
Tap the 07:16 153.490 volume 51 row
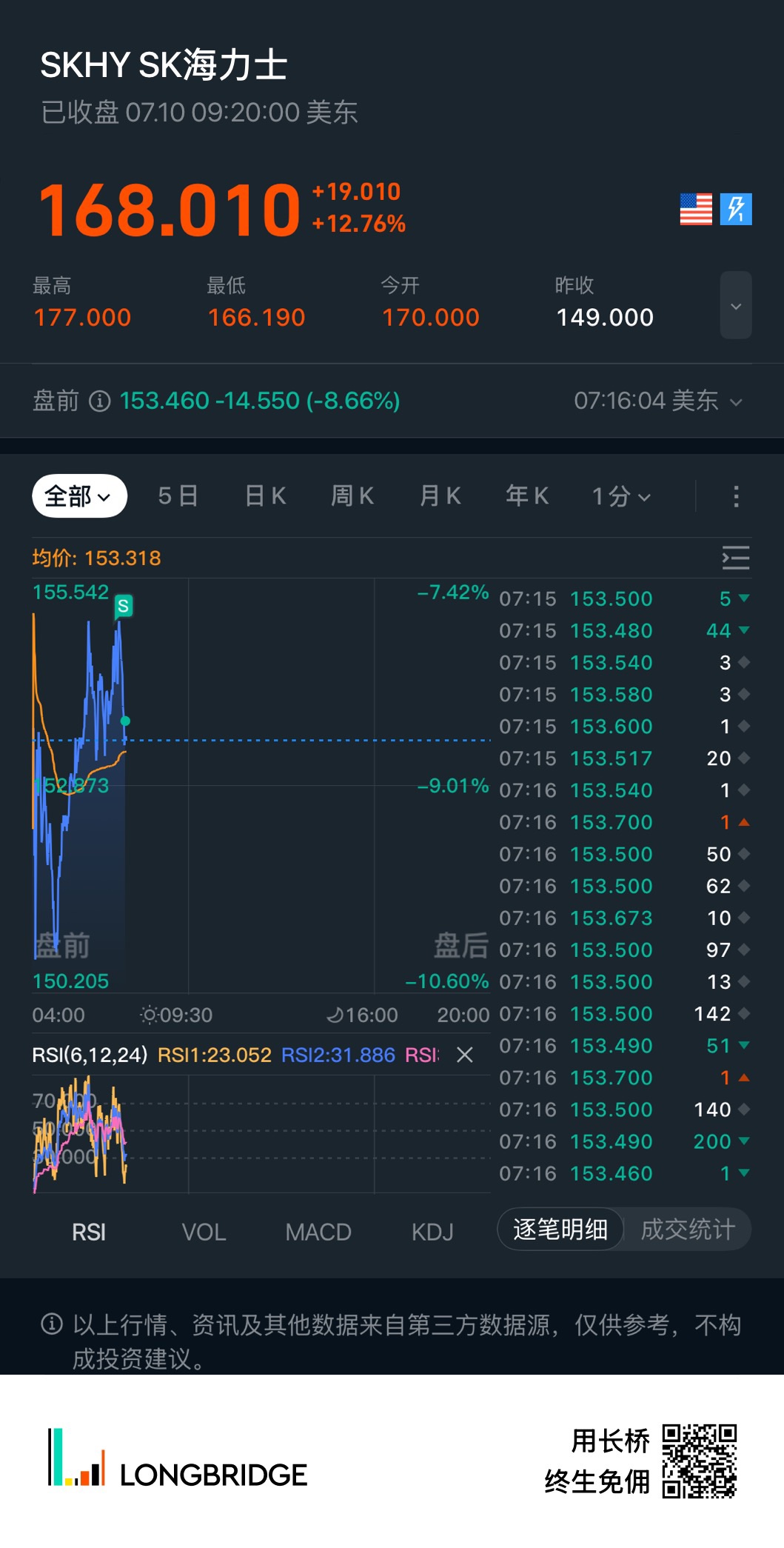[624, 1046]
